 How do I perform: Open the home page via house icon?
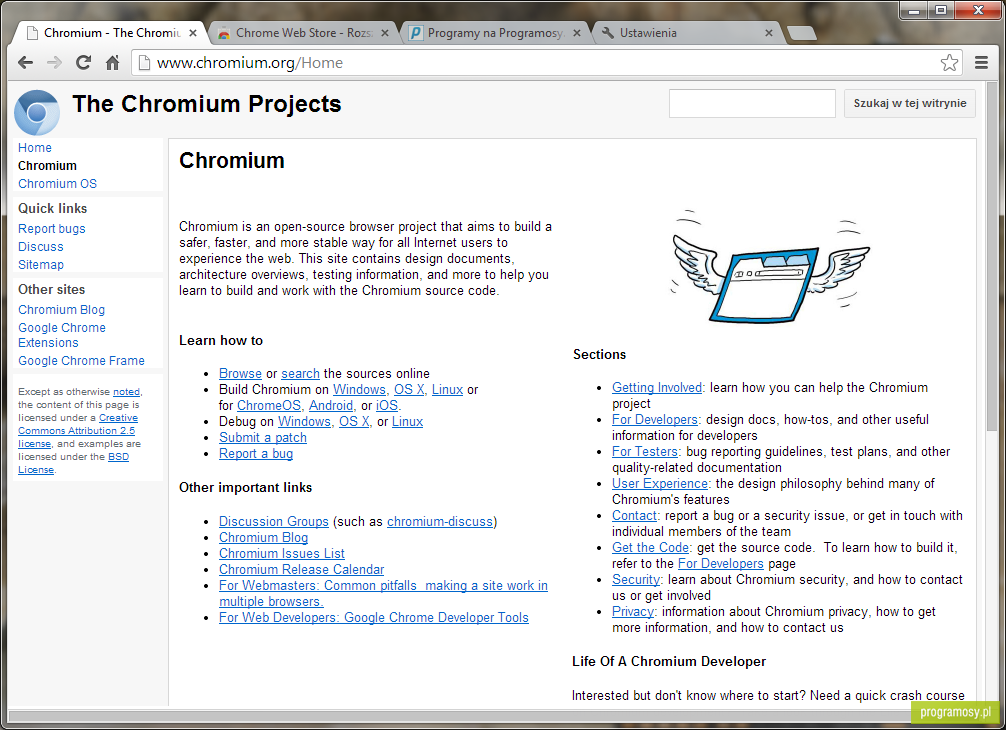[112, 63]
